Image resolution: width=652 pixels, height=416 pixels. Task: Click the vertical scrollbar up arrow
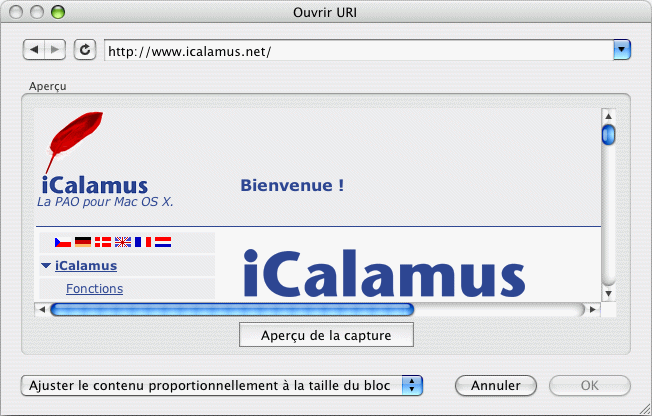click(x=608, y=116)
